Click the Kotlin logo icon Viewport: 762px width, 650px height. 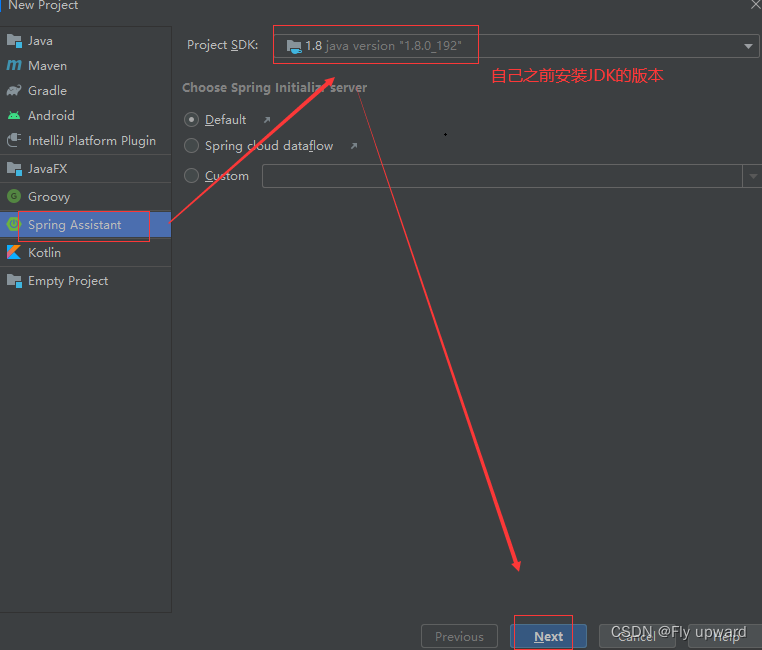coord(14,253)
